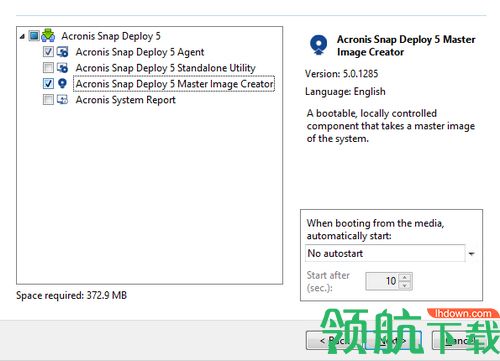Click the Start after seconds value field
Viewport: 500px width, 361px height.
click(x=383, y=281)
